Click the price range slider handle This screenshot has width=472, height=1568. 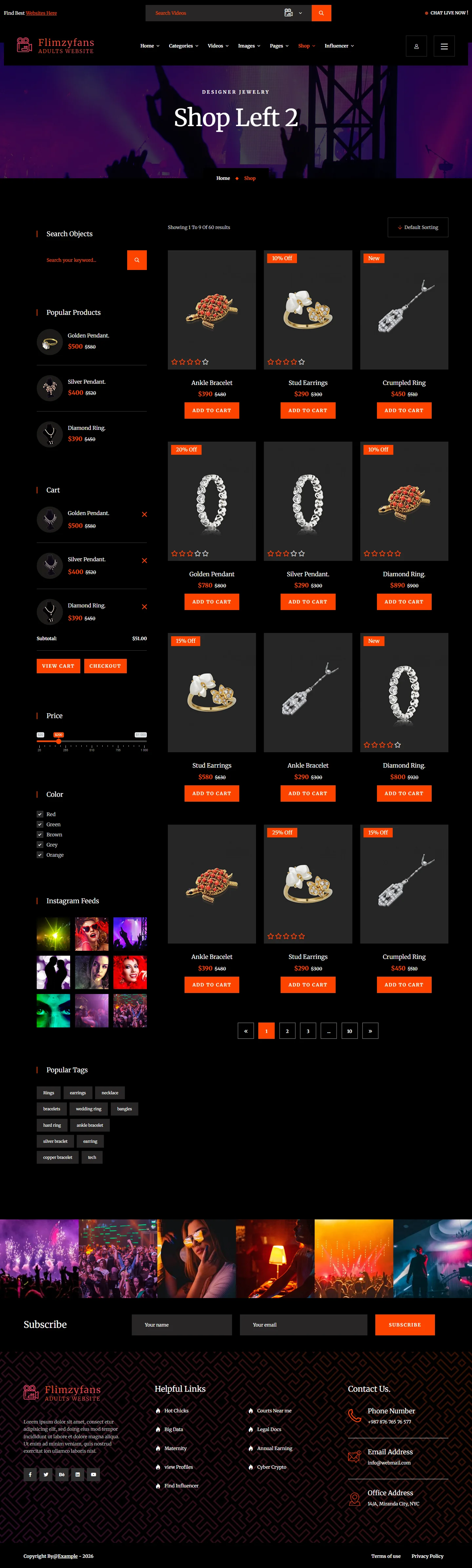[58, 741]
